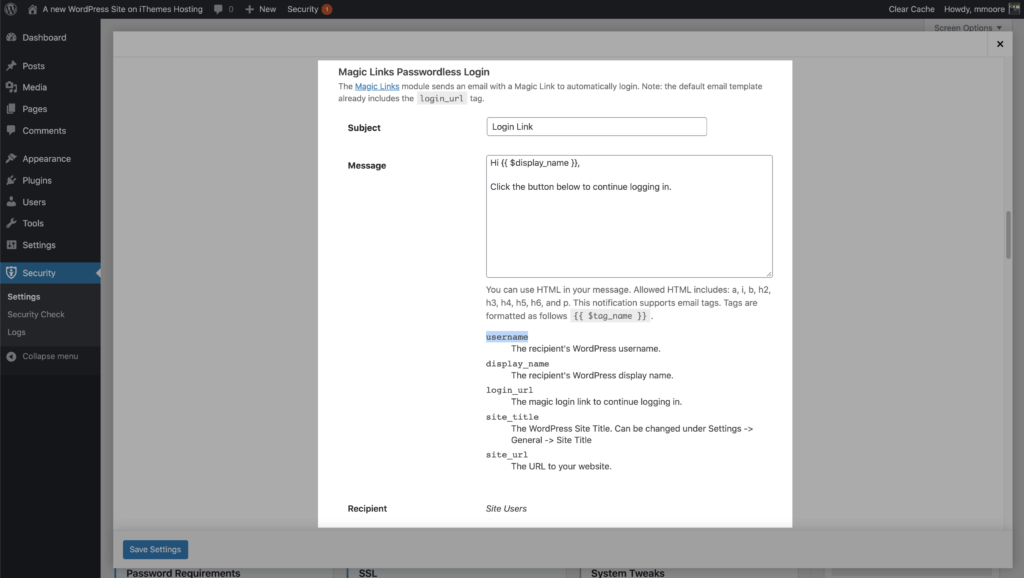
Task: Click the Tools wrench icon
Action: (11, 223)
